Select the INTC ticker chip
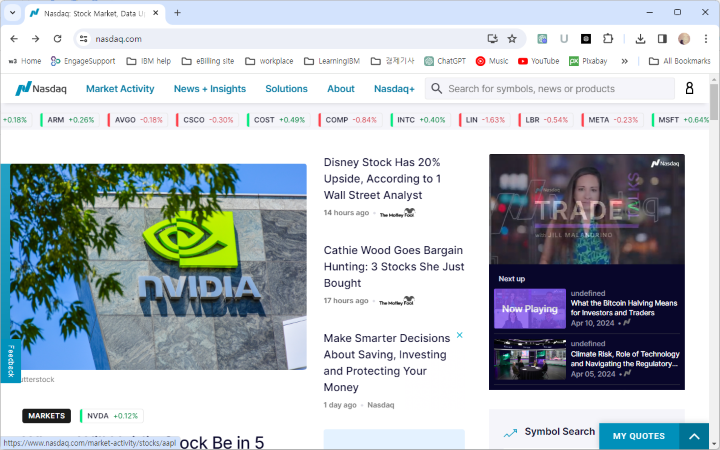The height and width of the screenshot is (450, 720). point(420,120)
